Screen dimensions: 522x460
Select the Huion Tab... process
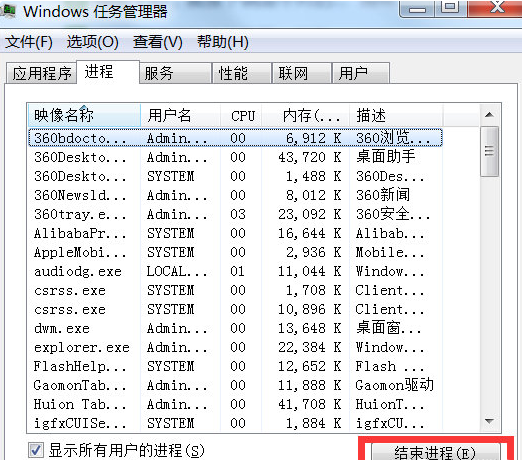tap(235, 404)
